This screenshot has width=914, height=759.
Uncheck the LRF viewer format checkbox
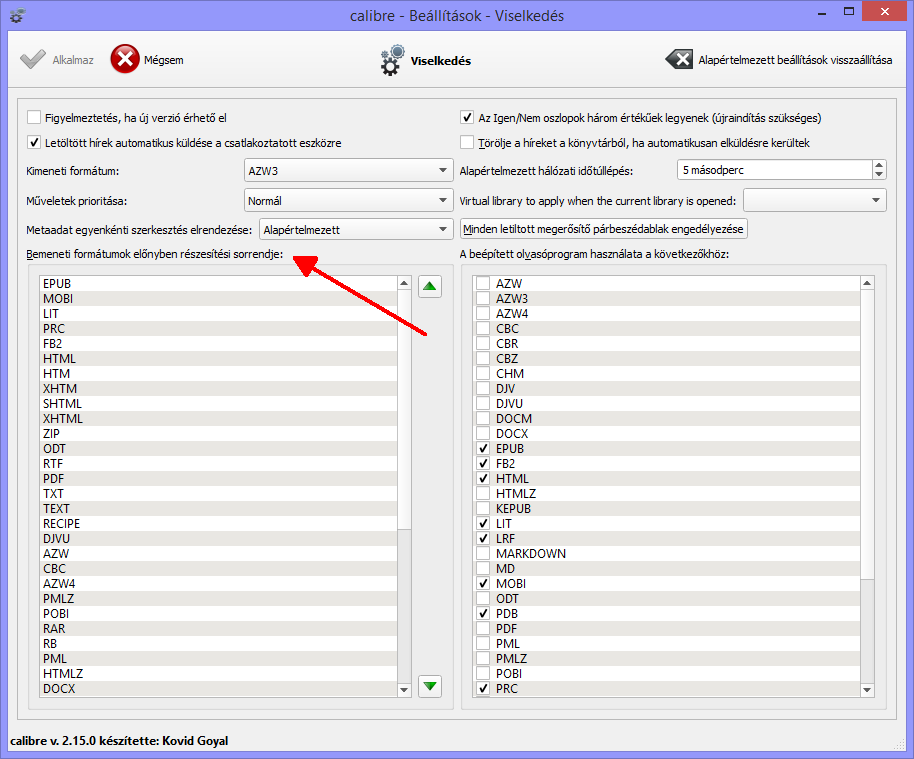(x=483, y=539)
